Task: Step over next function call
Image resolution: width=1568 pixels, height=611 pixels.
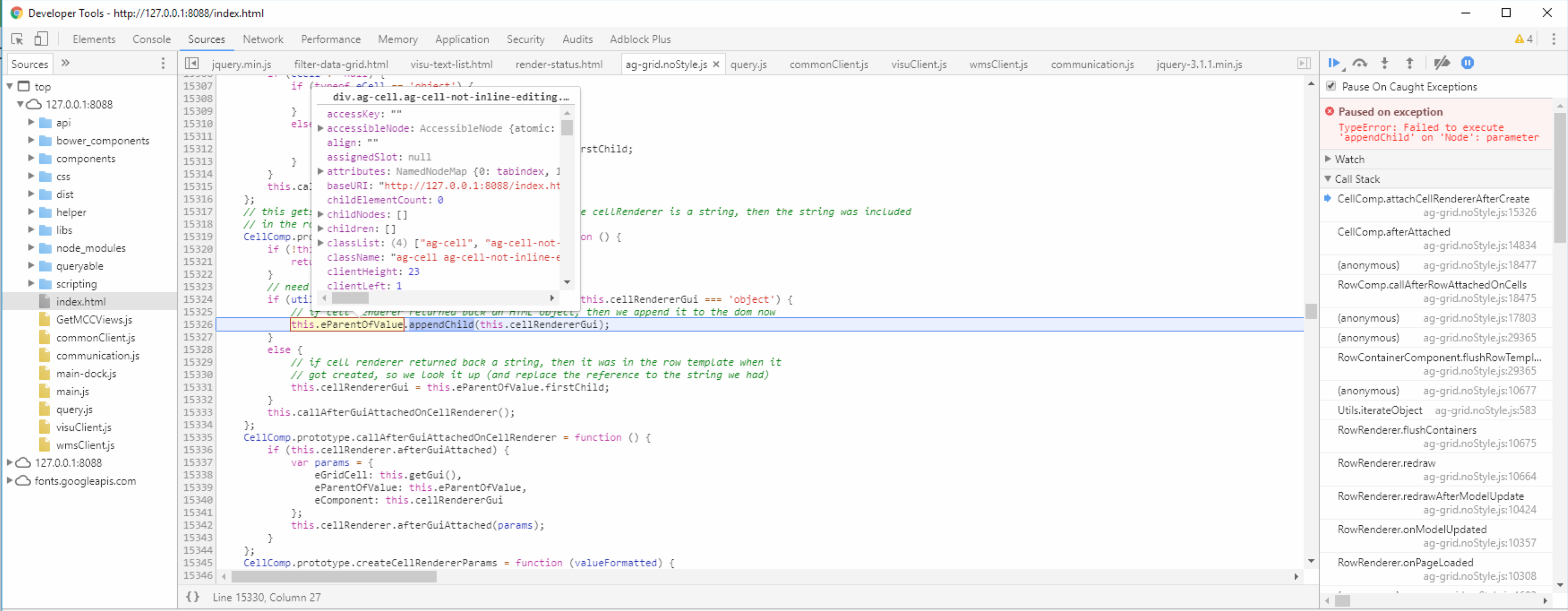Action: [x=1359, y=63]
